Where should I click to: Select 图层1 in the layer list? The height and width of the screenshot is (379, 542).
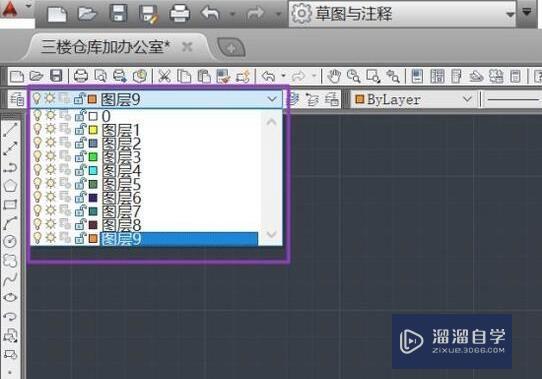144,130
